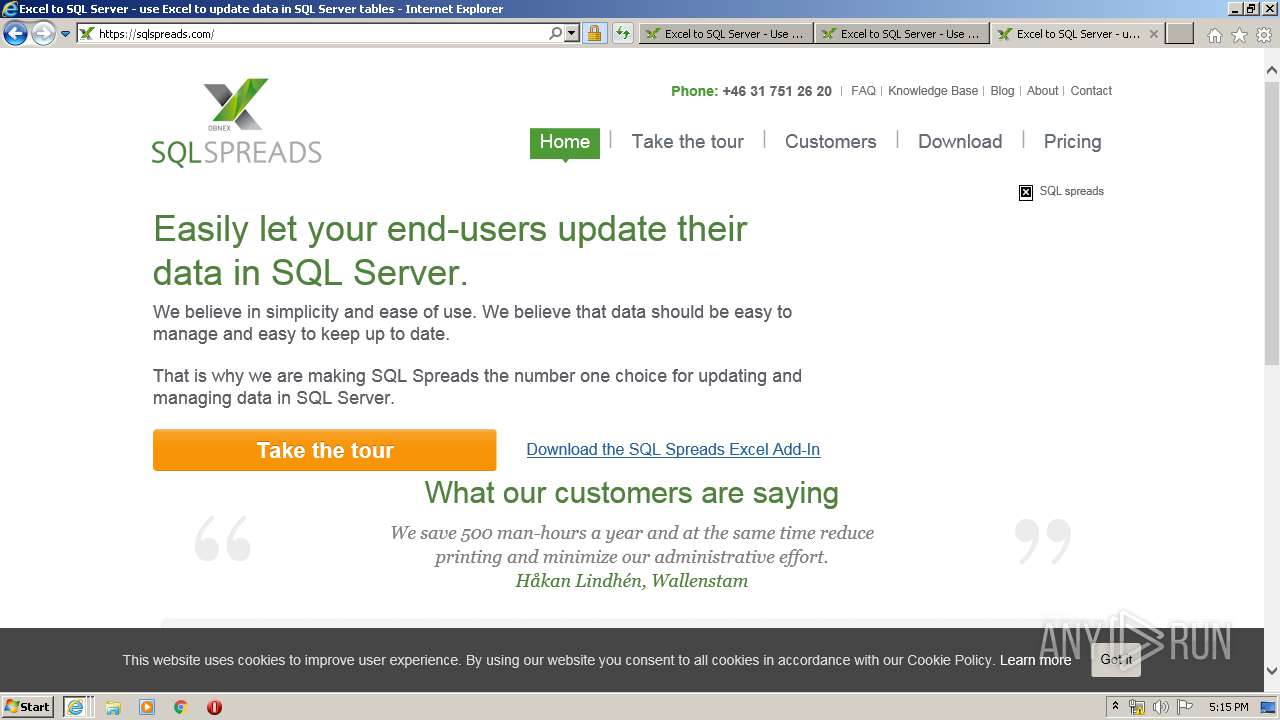Click the search magnifier in address bar
The image size is (1280, 720).
click(x=556, y=33)
